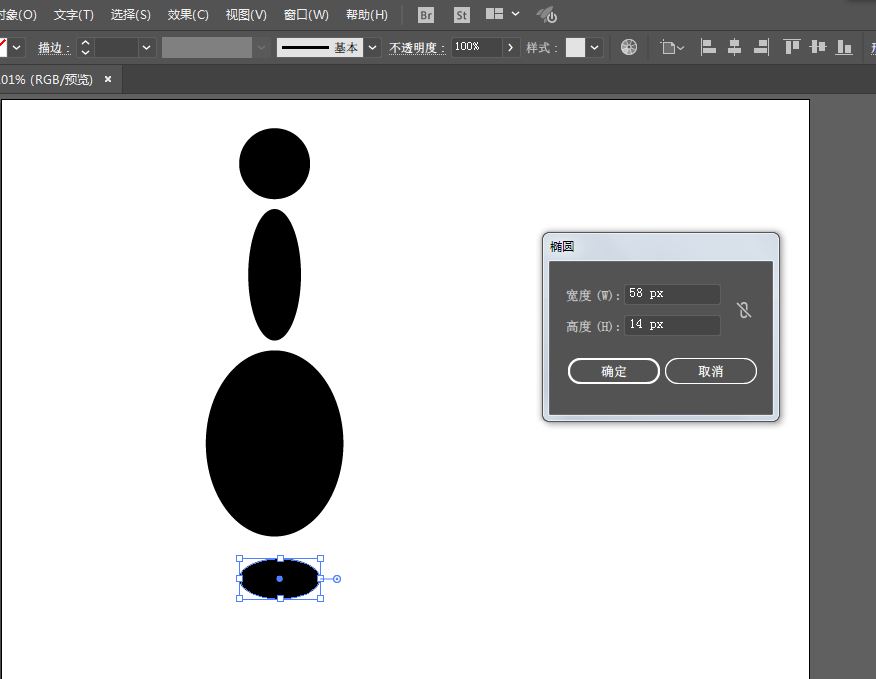The image size is (876, 679).
Task: Toggle the constrain proportions chain in the ellipse dialog
Action: click(744, 310)
